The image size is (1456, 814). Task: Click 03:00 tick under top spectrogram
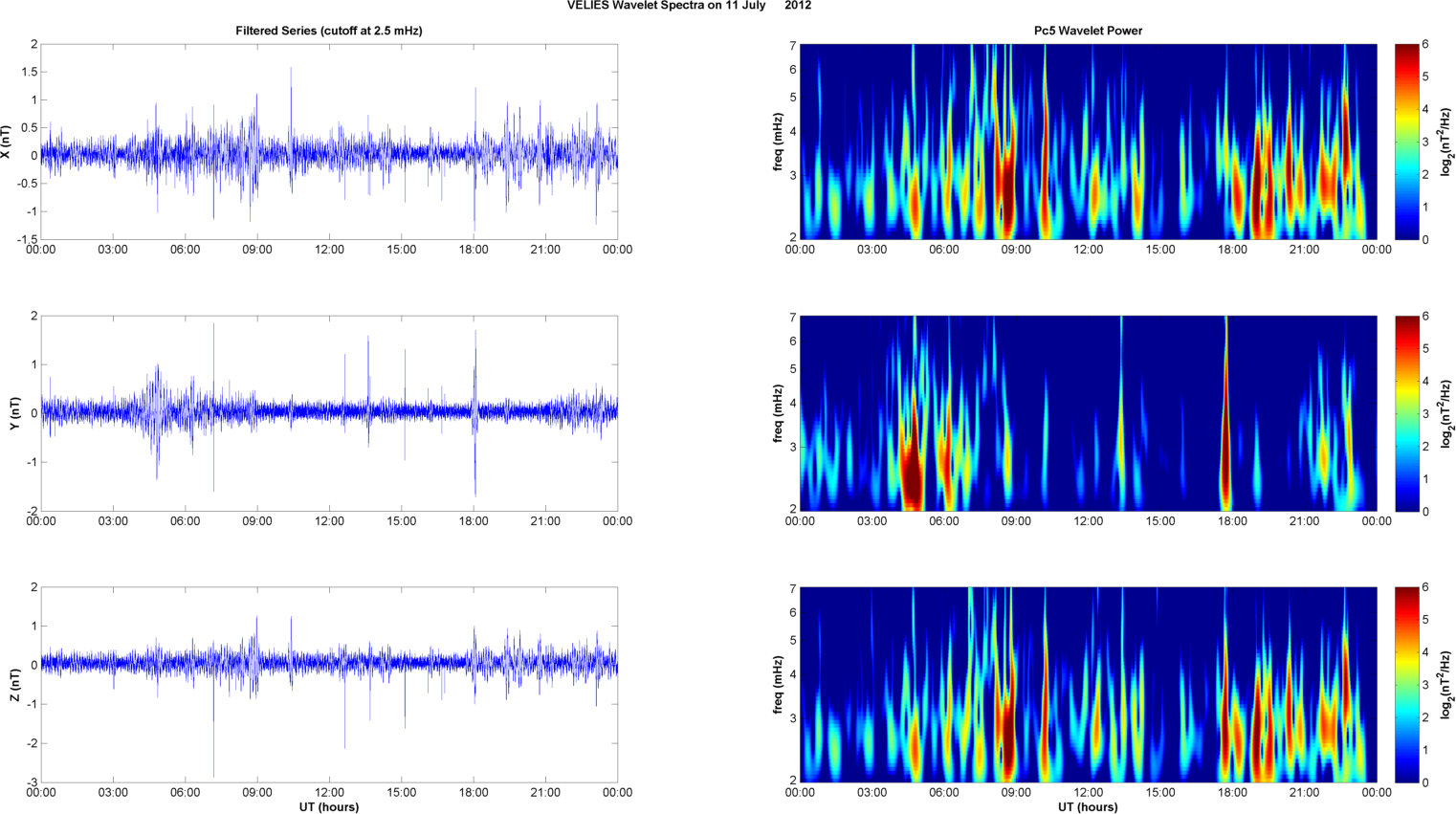pyautogui.click(x=871, y=250)
